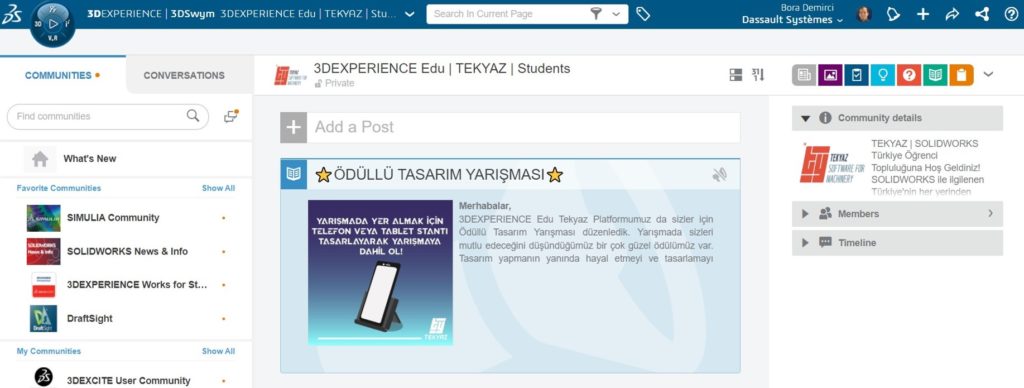Show all favorite communities
Image resolution: width=1024 pixels, height=388 pixels.
pyautogui.click(x=218, y=188)
